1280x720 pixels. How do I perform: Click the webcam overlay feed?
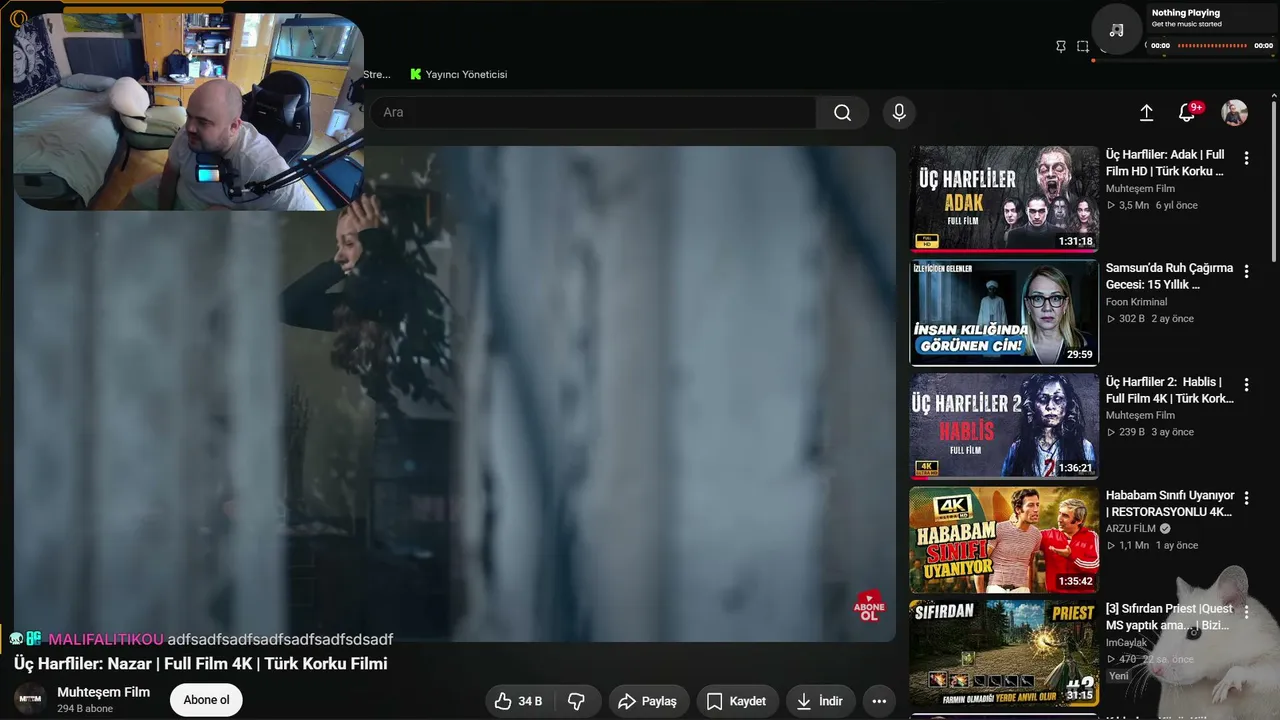click(x=188, y=112)
